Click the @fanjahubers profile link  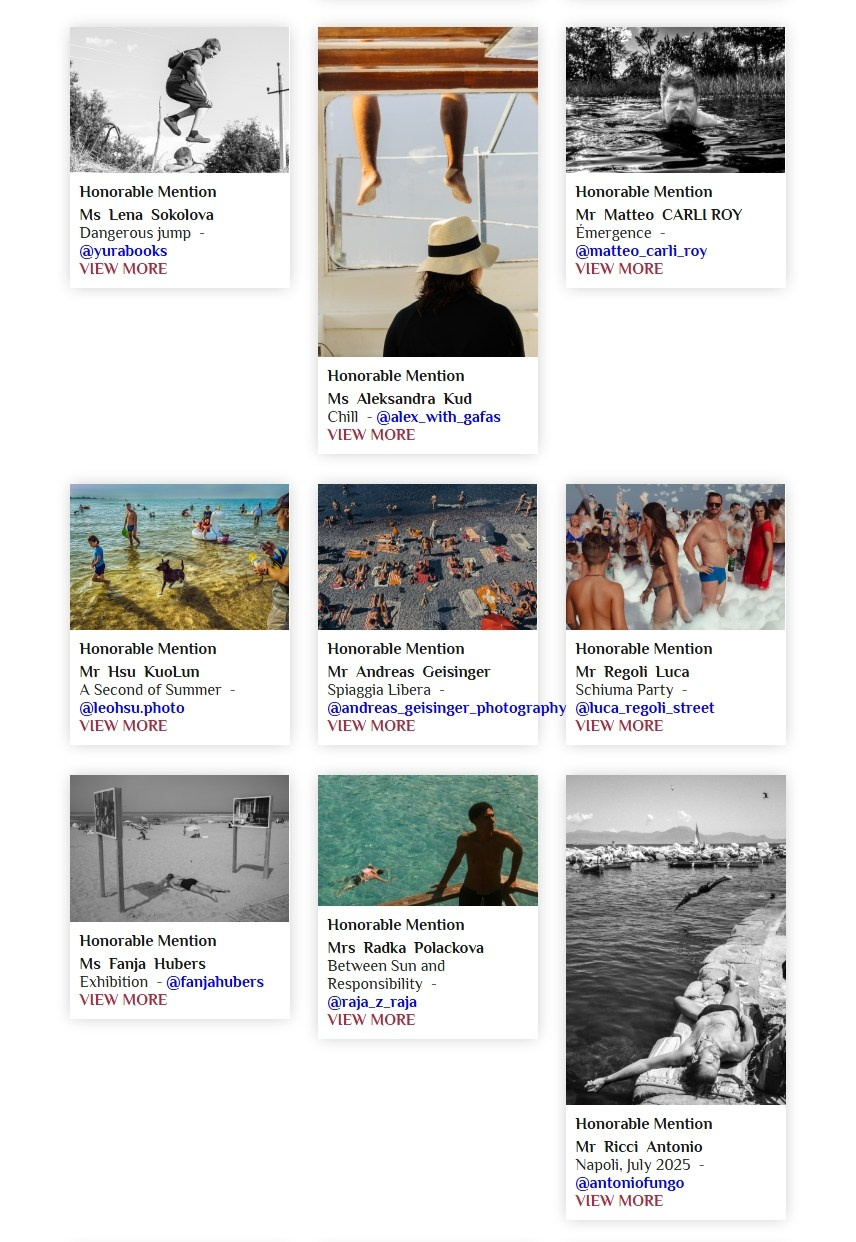pyautogui.click(x=215, y=982)
